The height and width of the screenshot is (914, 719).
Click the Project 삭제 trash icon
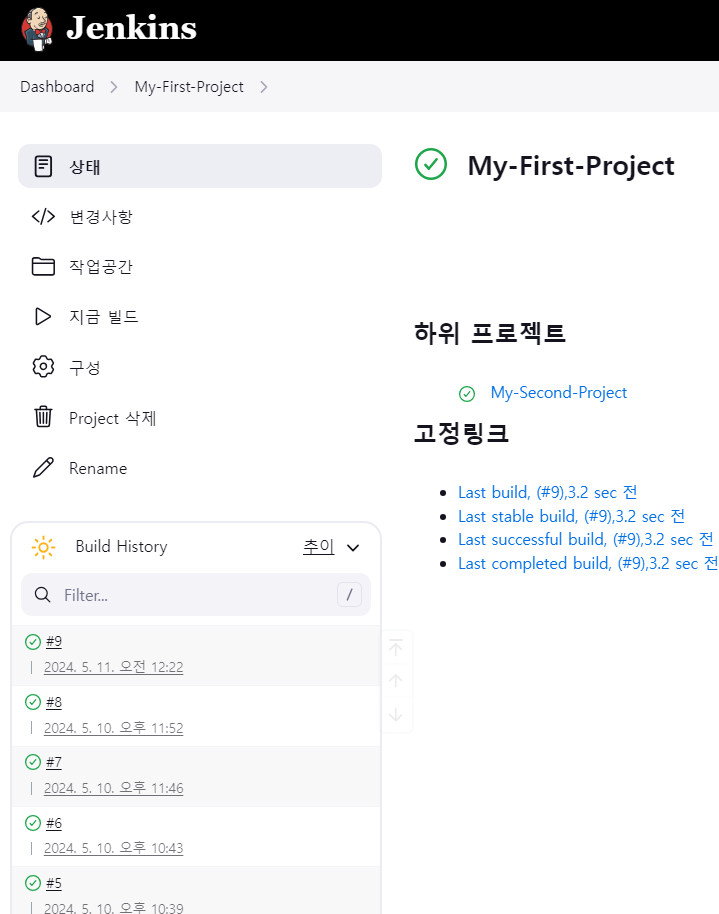43,417
